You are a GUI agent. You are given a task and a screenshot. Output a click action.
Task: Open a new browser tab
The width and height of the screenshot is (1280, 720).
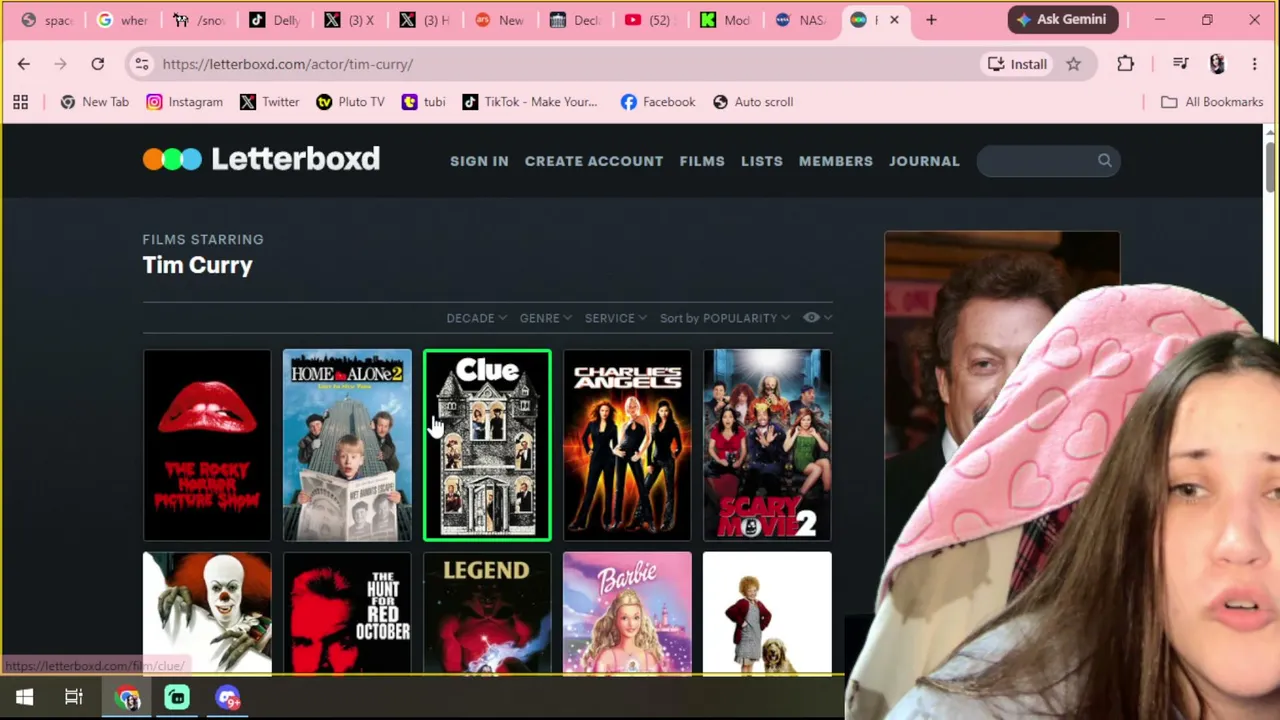(931, 20)
